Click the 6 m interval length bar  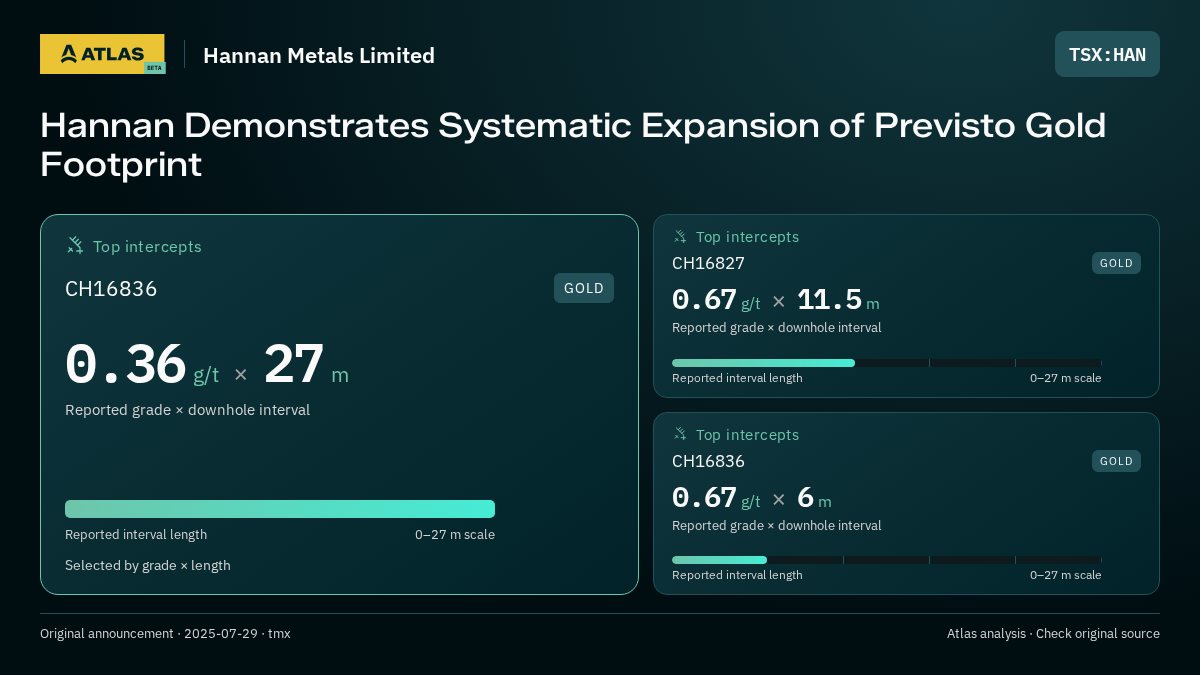887,560
